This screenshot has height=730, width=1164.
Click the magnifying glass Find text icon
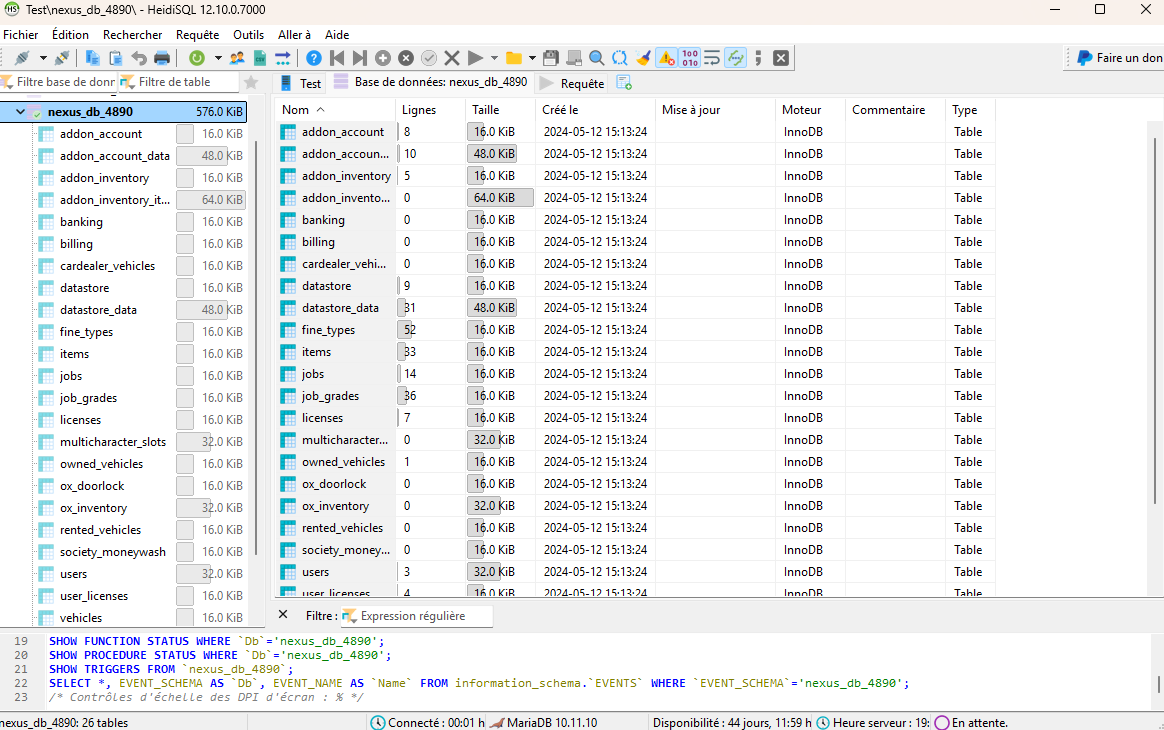(x=597, y=58)
